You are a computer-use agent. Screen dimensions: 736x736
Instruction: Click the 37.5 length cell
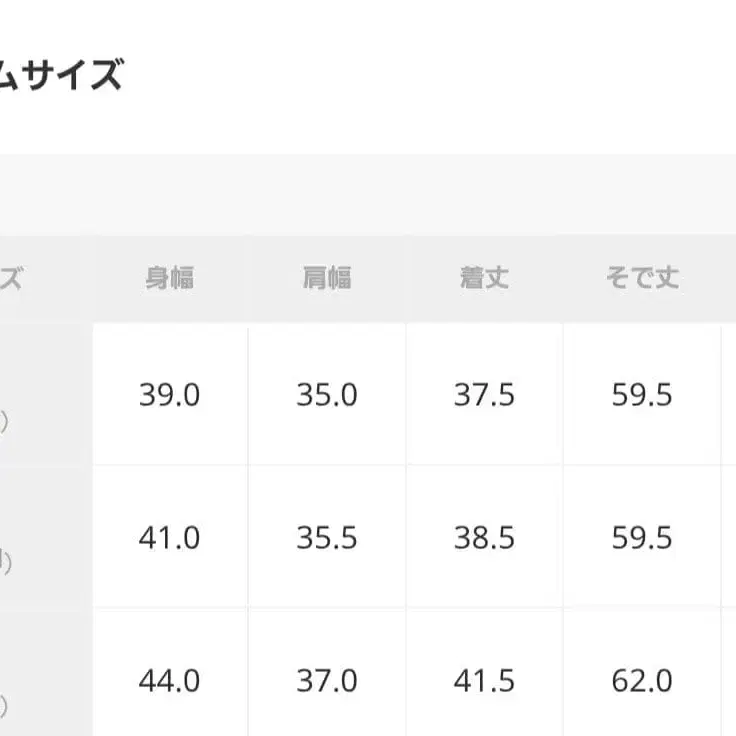coord(484,395)
